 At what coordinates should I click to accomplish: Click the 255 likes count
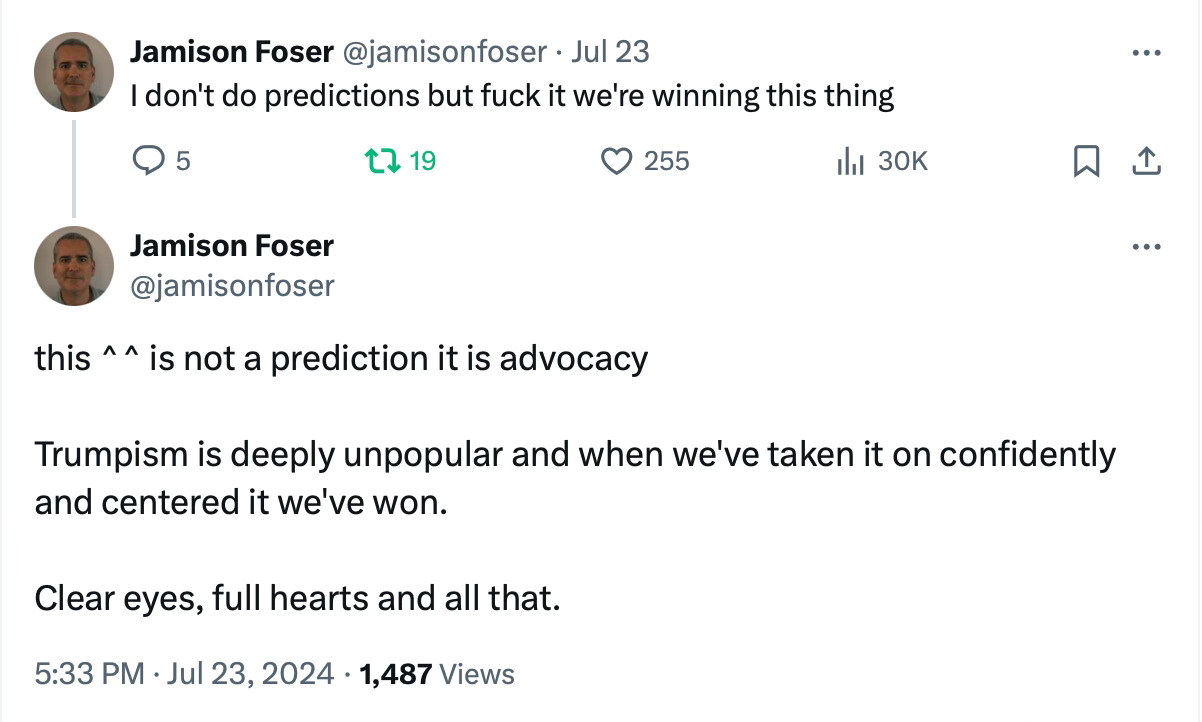(666, 160)
